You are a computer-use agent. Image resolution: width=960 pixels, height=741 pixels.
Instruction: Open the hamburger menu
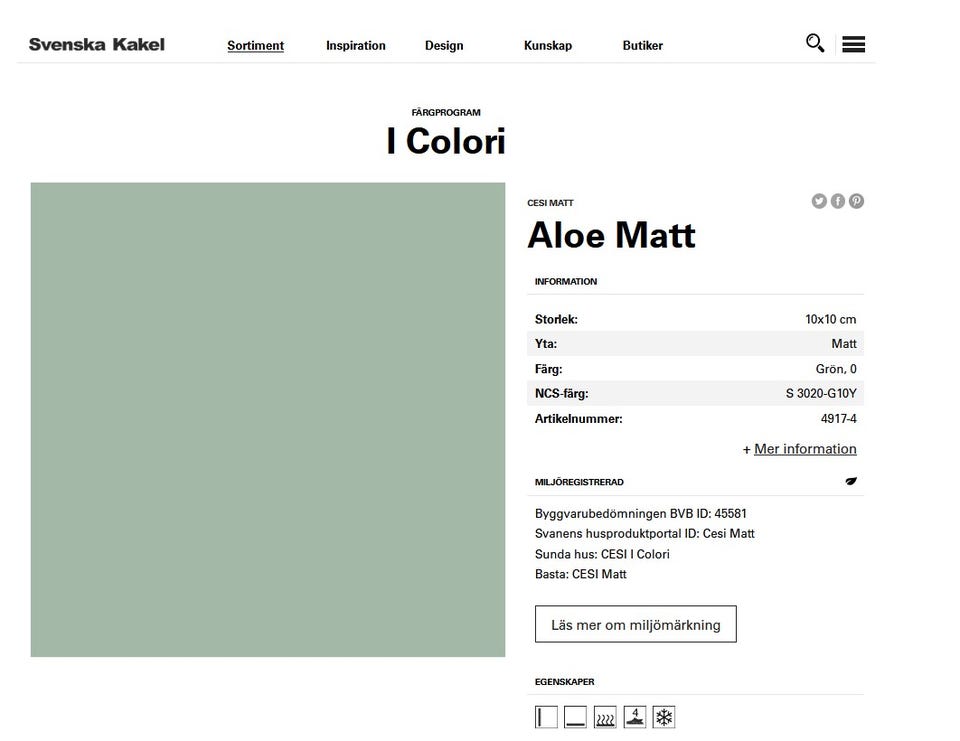pos(853,44)
